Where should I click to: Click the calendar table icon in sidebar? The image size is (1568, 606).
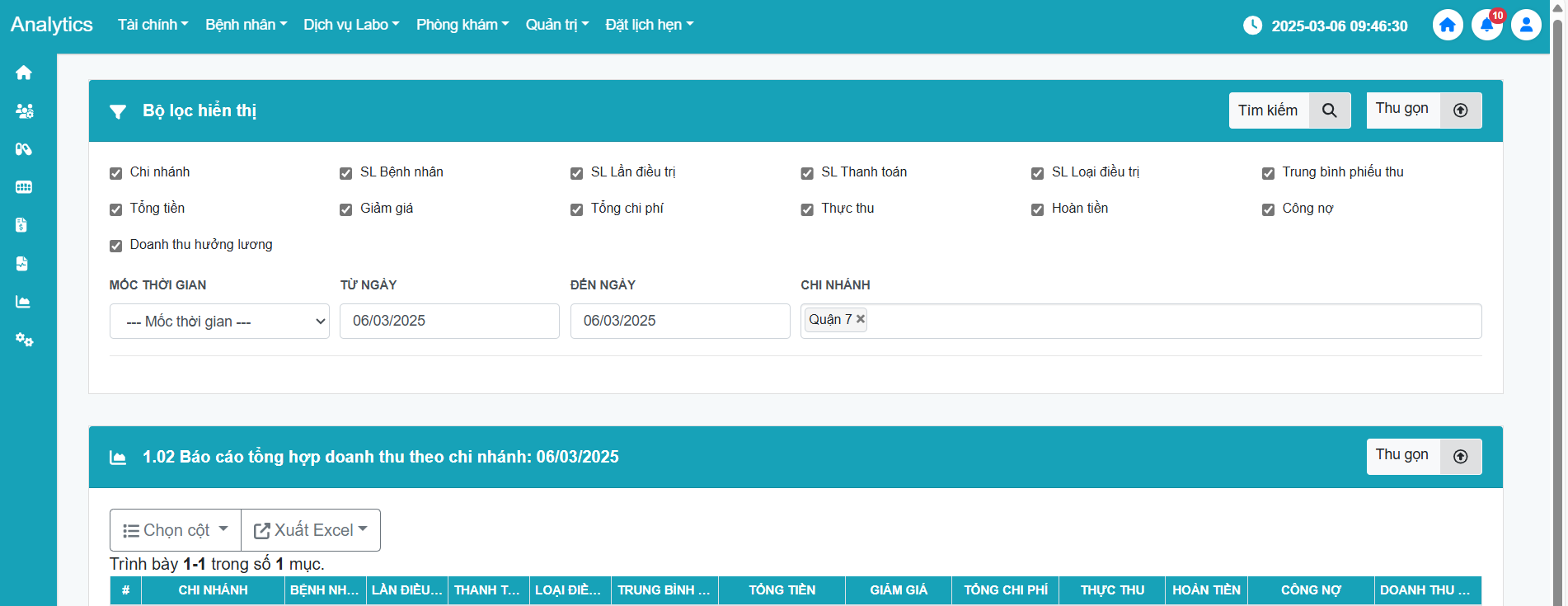[x=24, y=187]
